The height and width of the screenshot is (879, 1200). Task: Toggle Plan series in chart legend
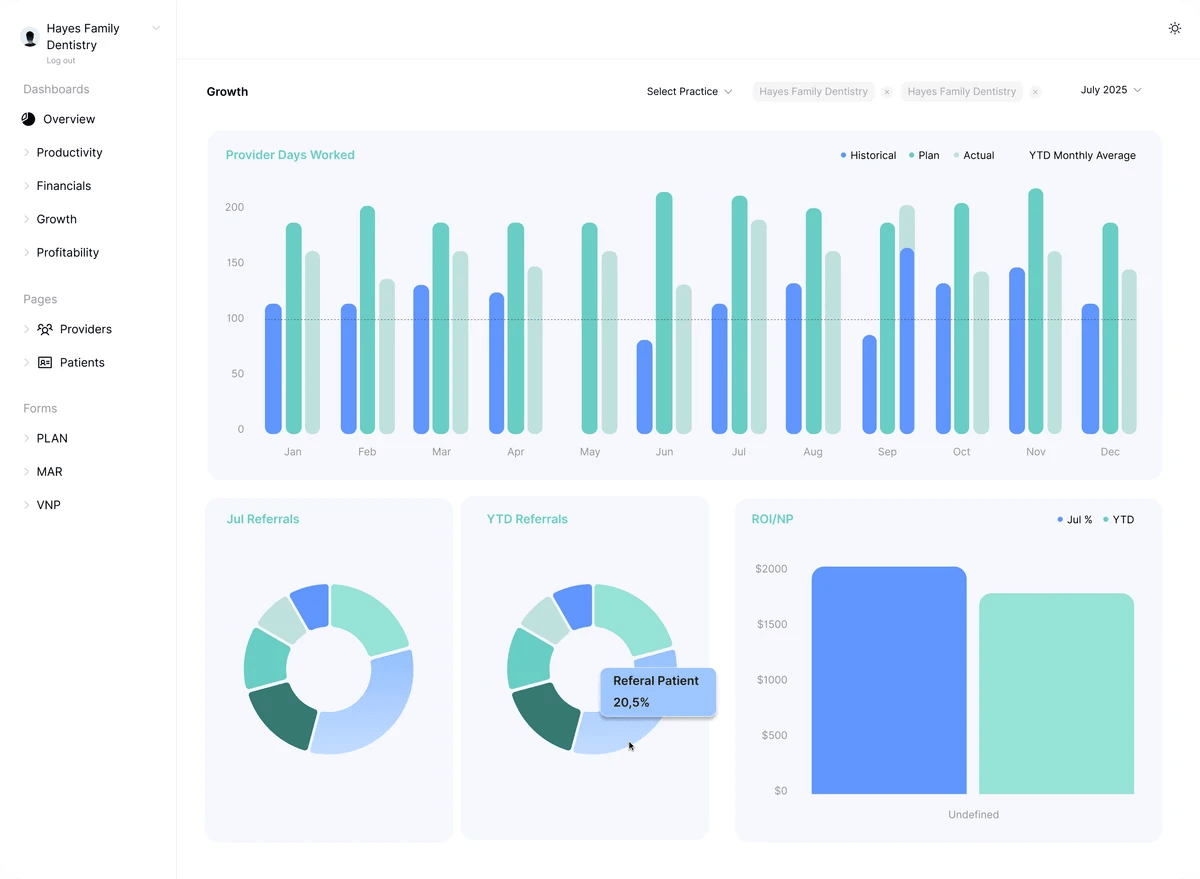924,155
